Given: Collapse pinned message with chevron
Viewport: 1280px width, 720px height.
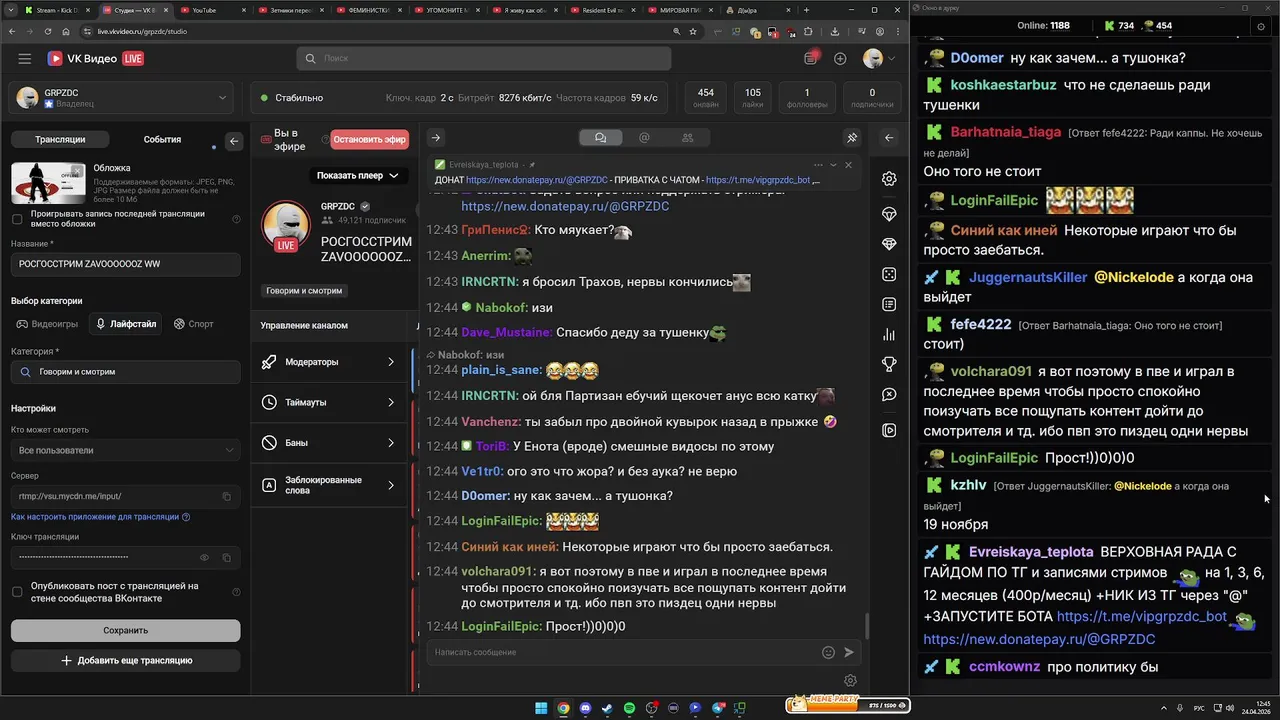Looking at the screenshot, I should (833, 165).
